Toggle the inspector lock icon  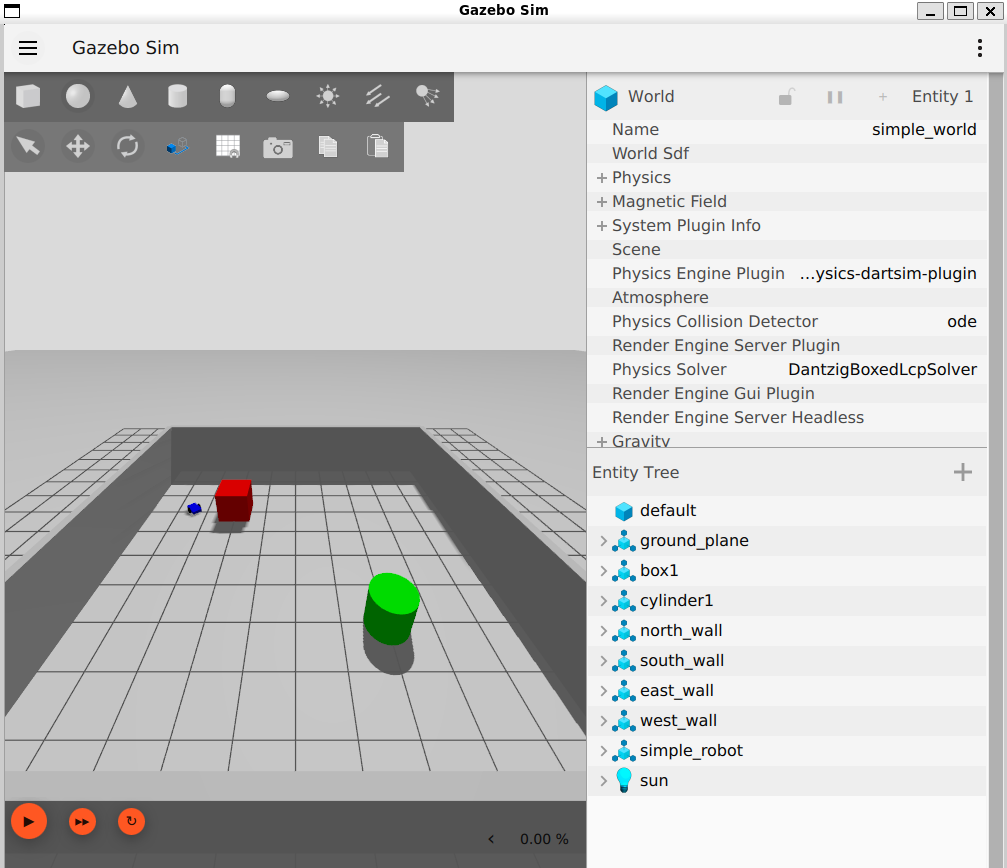(786, 97)
